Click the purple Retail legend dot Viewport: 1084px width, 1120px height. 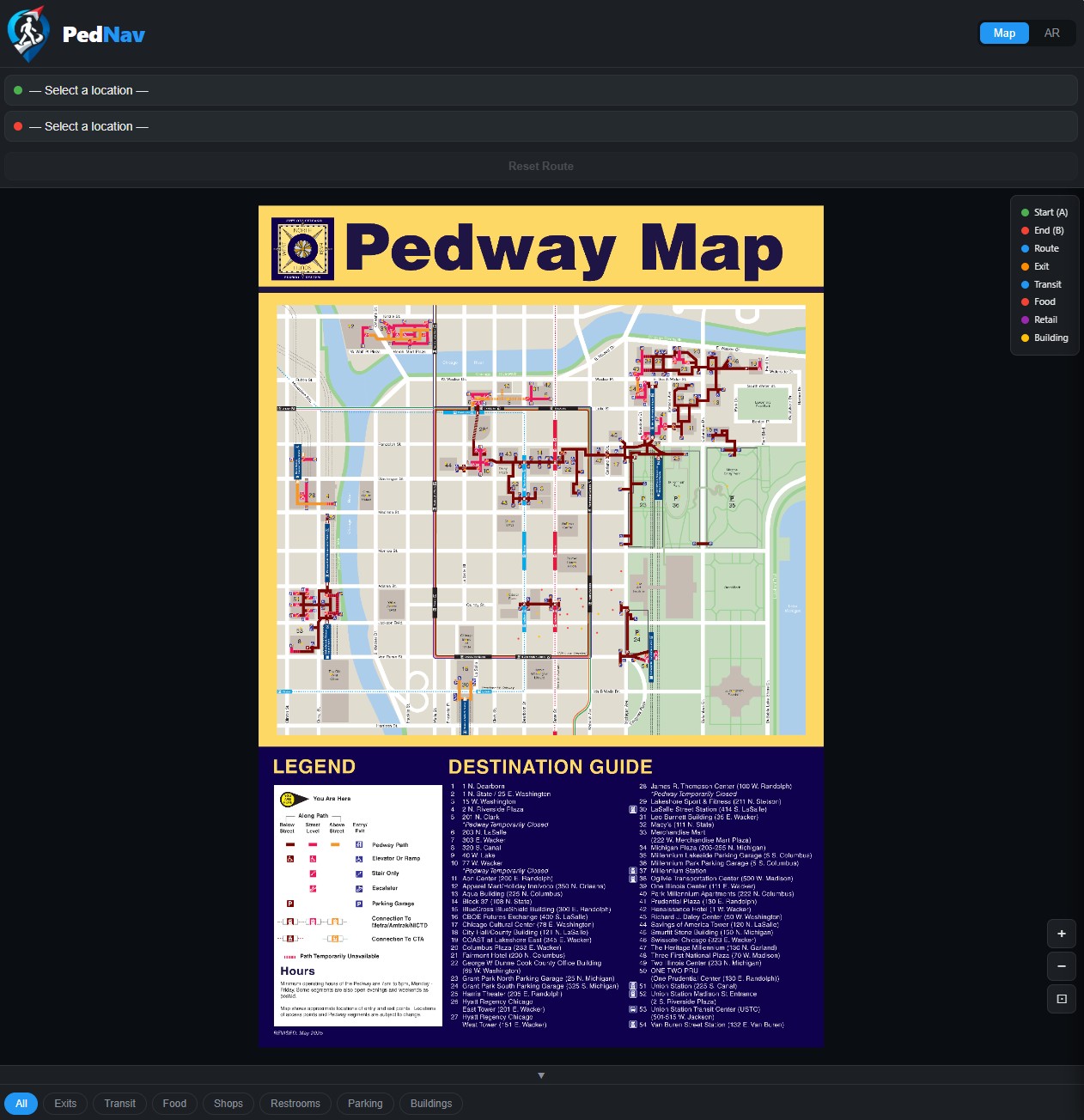point(1025,320)
